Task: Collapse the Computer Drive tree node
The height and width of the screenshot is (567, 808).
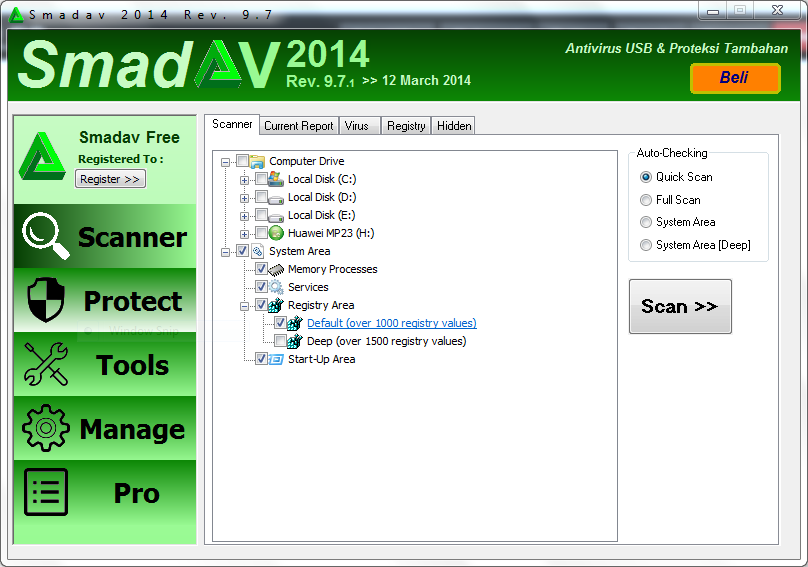Action: point(225,162)
